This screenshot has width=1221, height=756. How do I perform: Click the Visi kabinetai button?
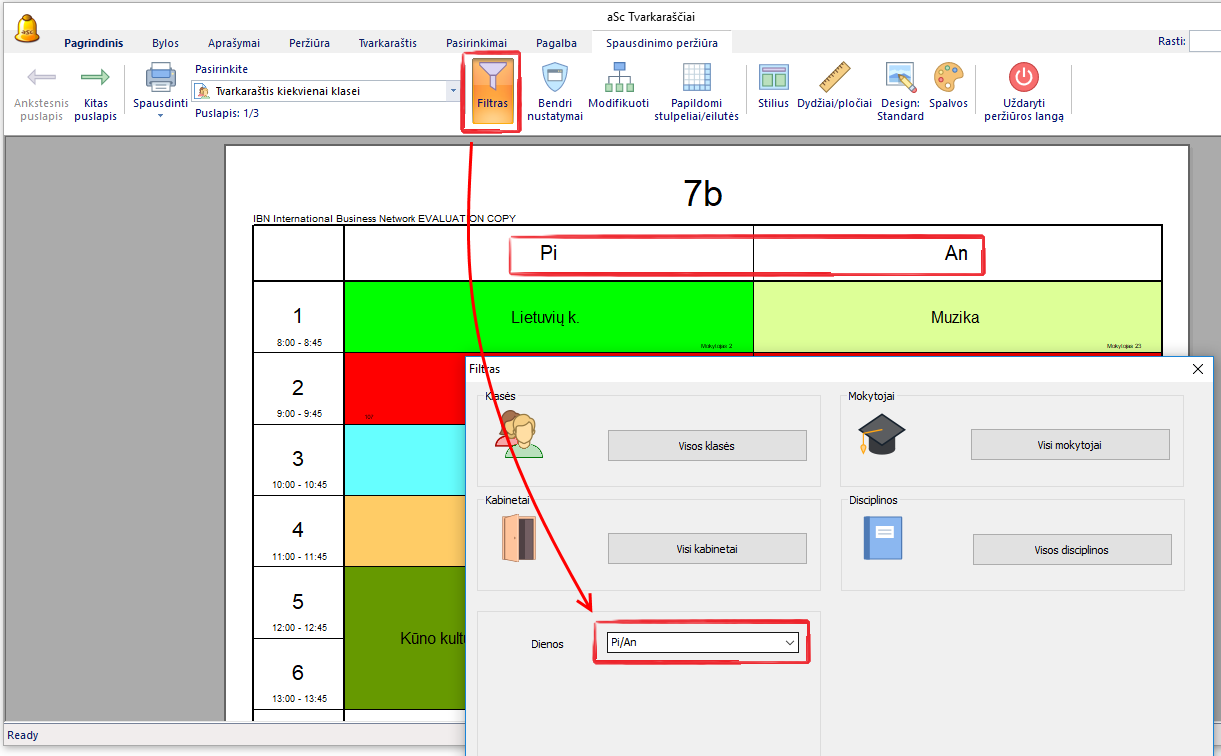[x=707, y=548]
